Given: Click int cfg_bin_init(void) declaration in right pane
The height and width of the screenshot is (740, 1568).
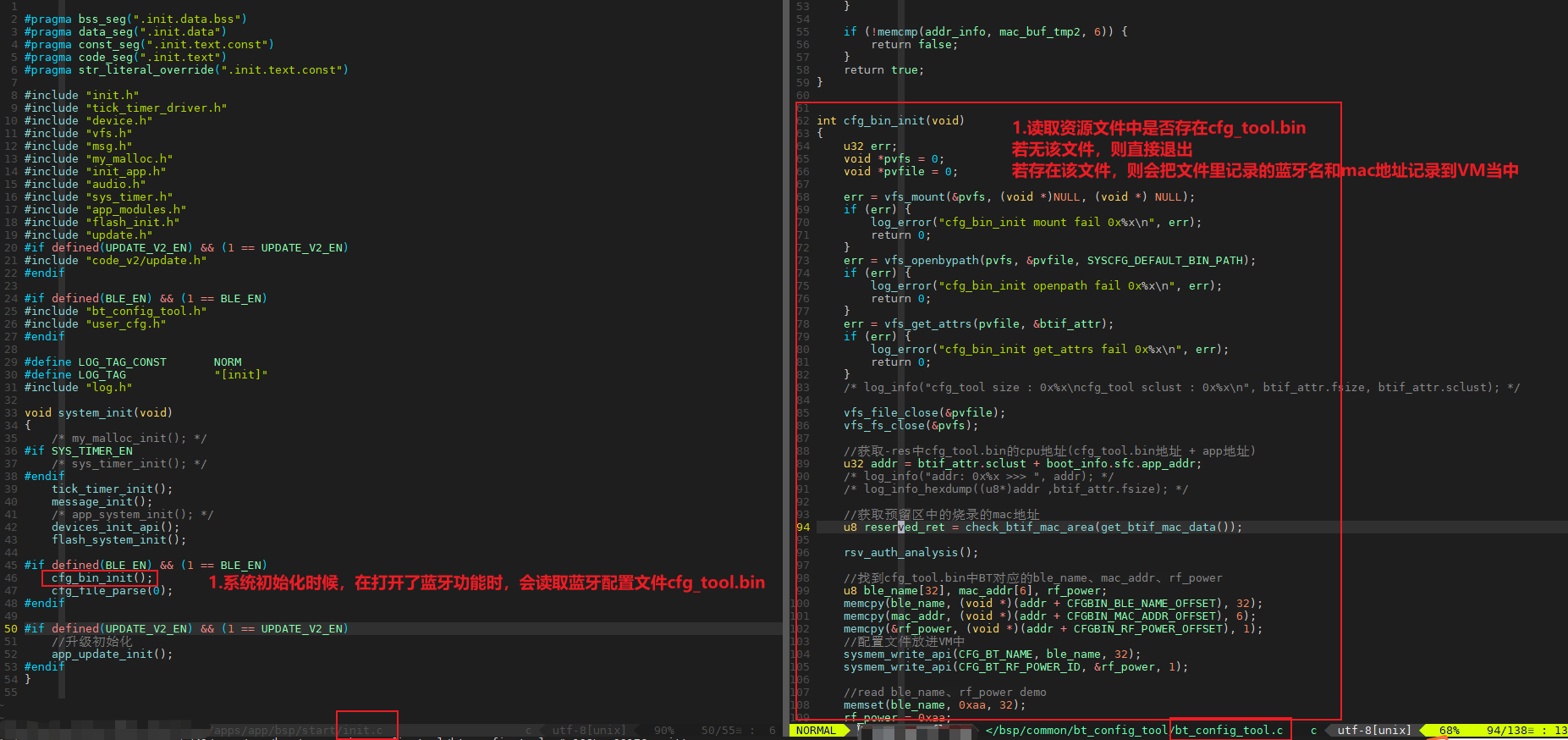Looking at the screenshot, I should tap(890, 120).
